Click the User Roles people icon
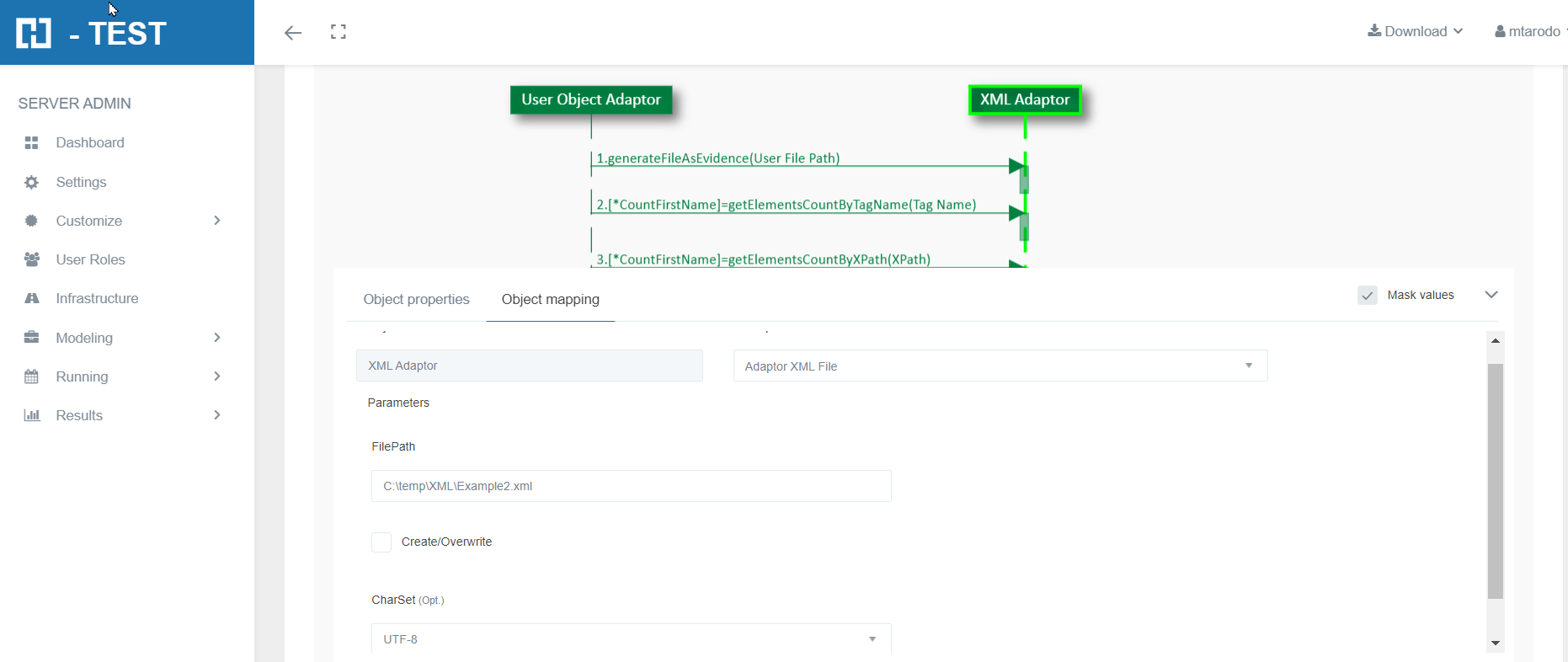 (32, 259)
